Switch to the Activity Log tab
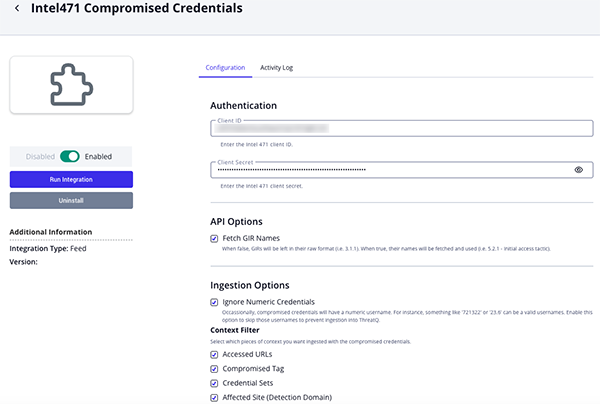The height and width of the screenshot is (404, 600). [x=276, y=68]
